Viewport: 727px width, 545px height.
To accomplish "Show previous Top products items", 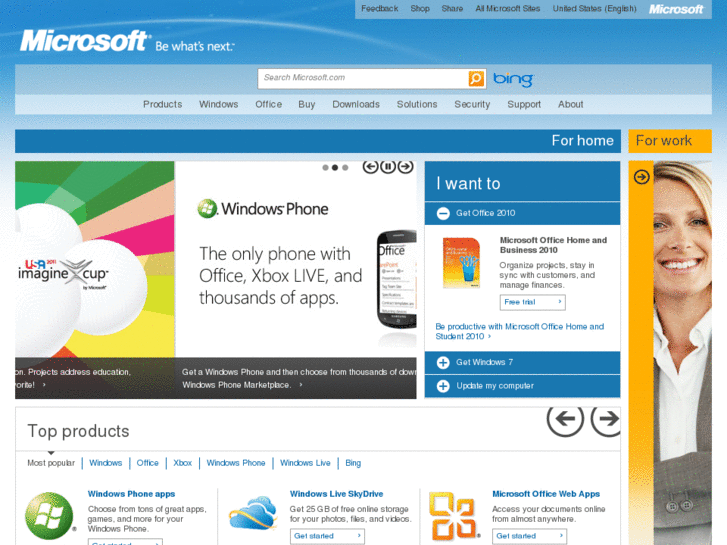I will click(565, 418).
